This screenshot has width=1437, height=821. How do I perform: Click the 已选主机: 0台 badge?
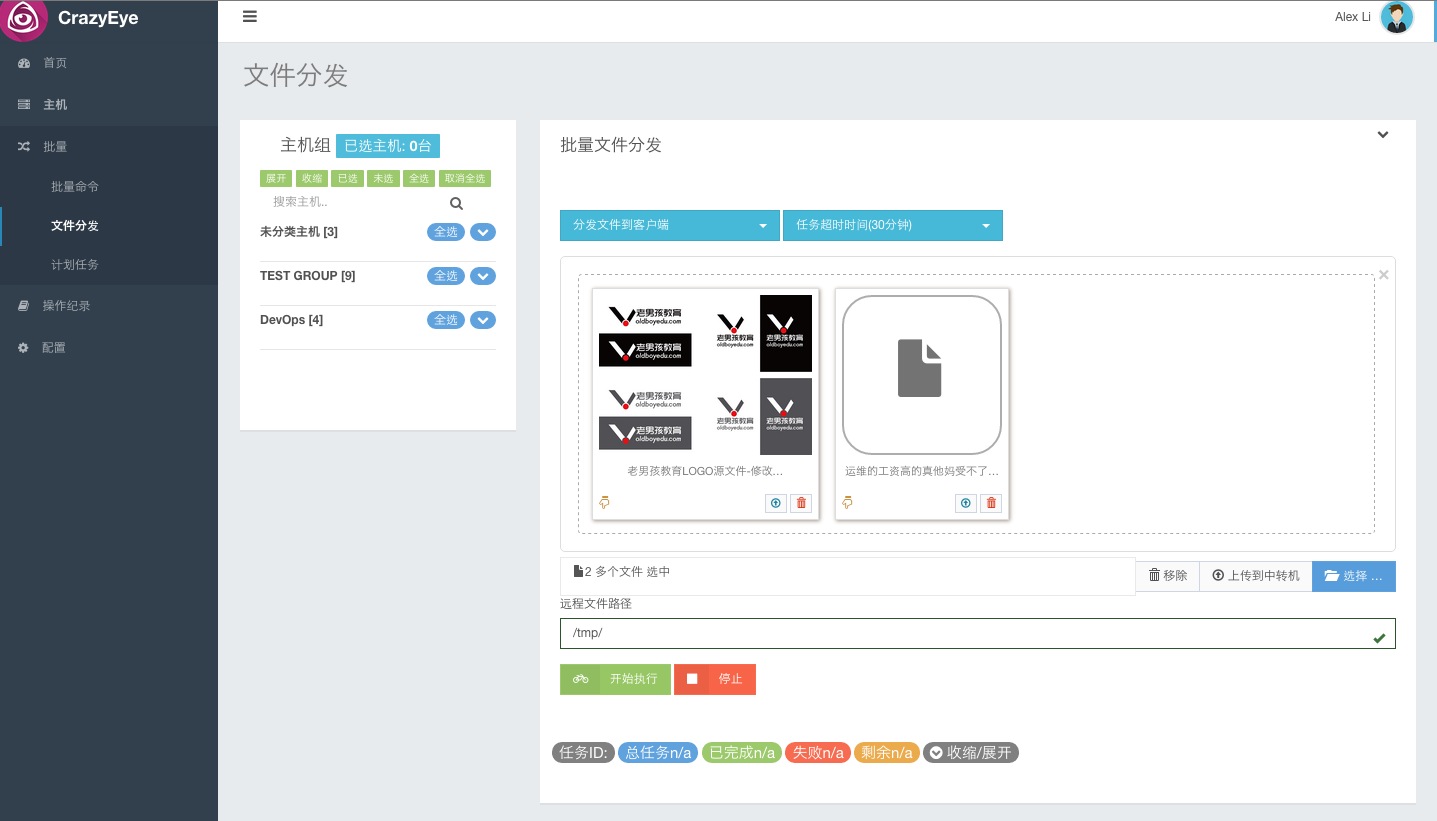click(388, 146)
